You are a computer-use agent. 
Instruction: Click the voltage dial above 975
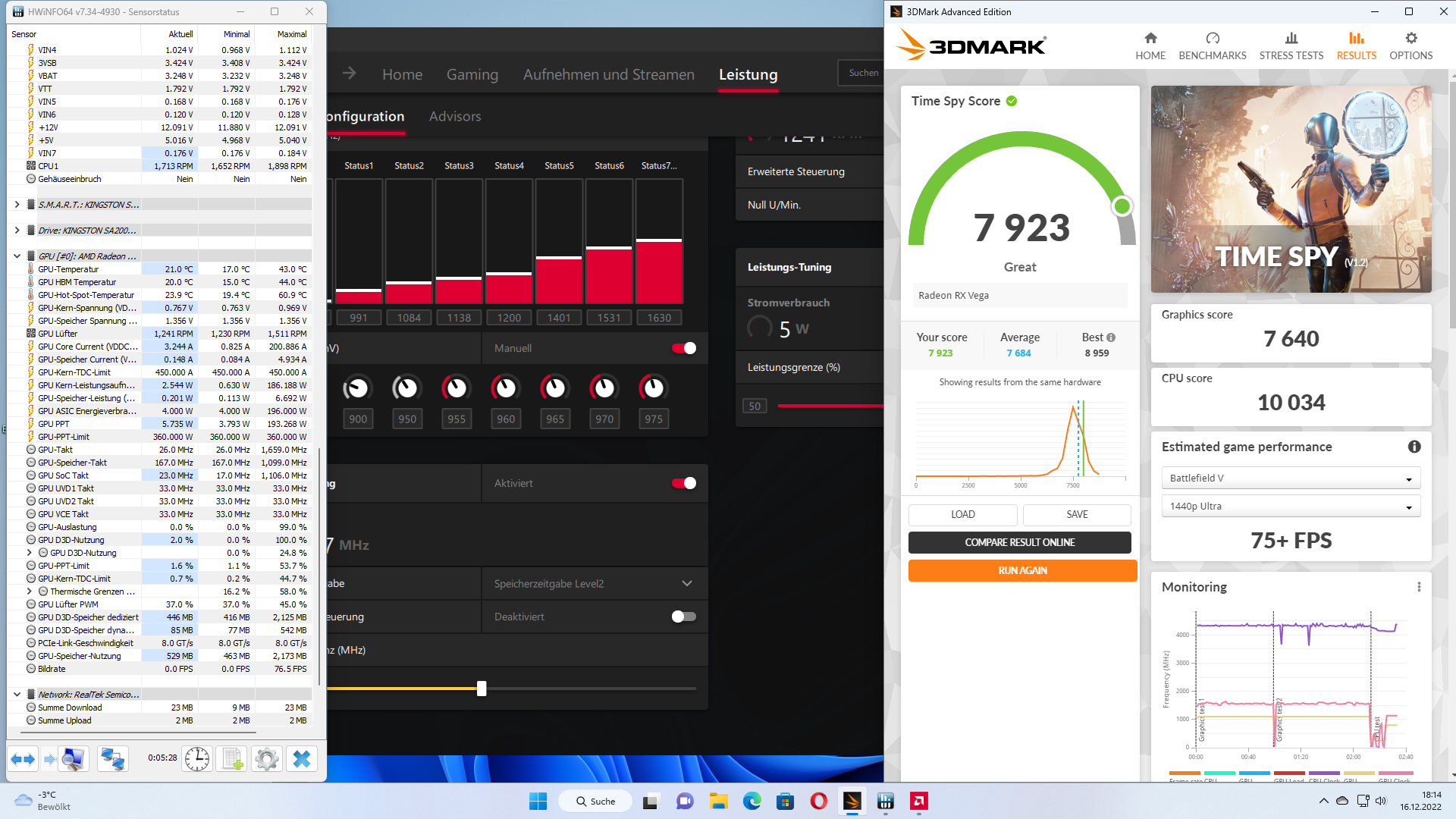[x=653, y=388]
